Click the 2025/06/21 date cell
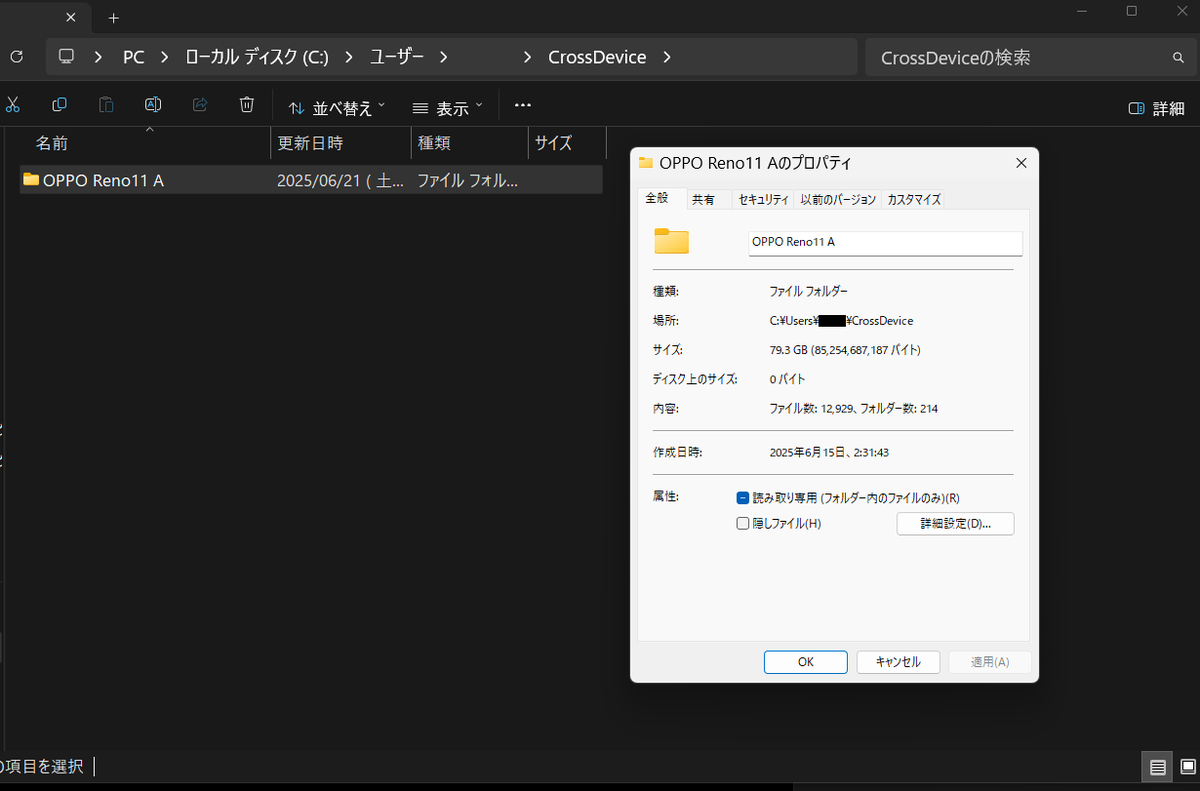The image size is (1200, 791). (x=340, y=181)
